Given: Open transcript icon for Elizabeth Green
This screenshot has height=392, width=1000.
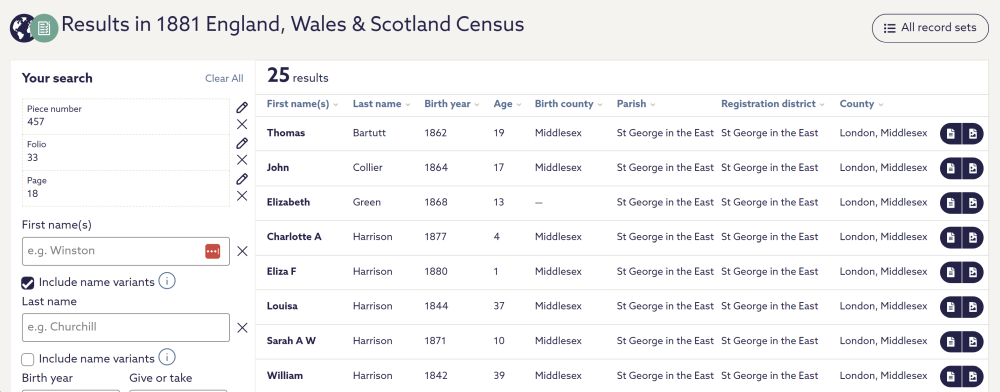Looking at the screenshot, I should coord(951,203).
